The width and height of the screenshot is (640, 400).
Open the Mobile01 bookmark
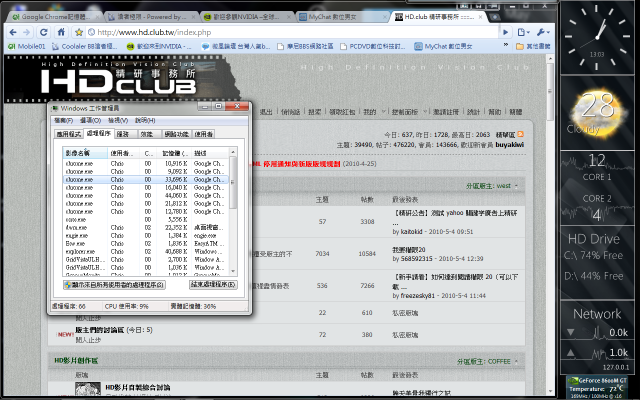click(27, 47)
